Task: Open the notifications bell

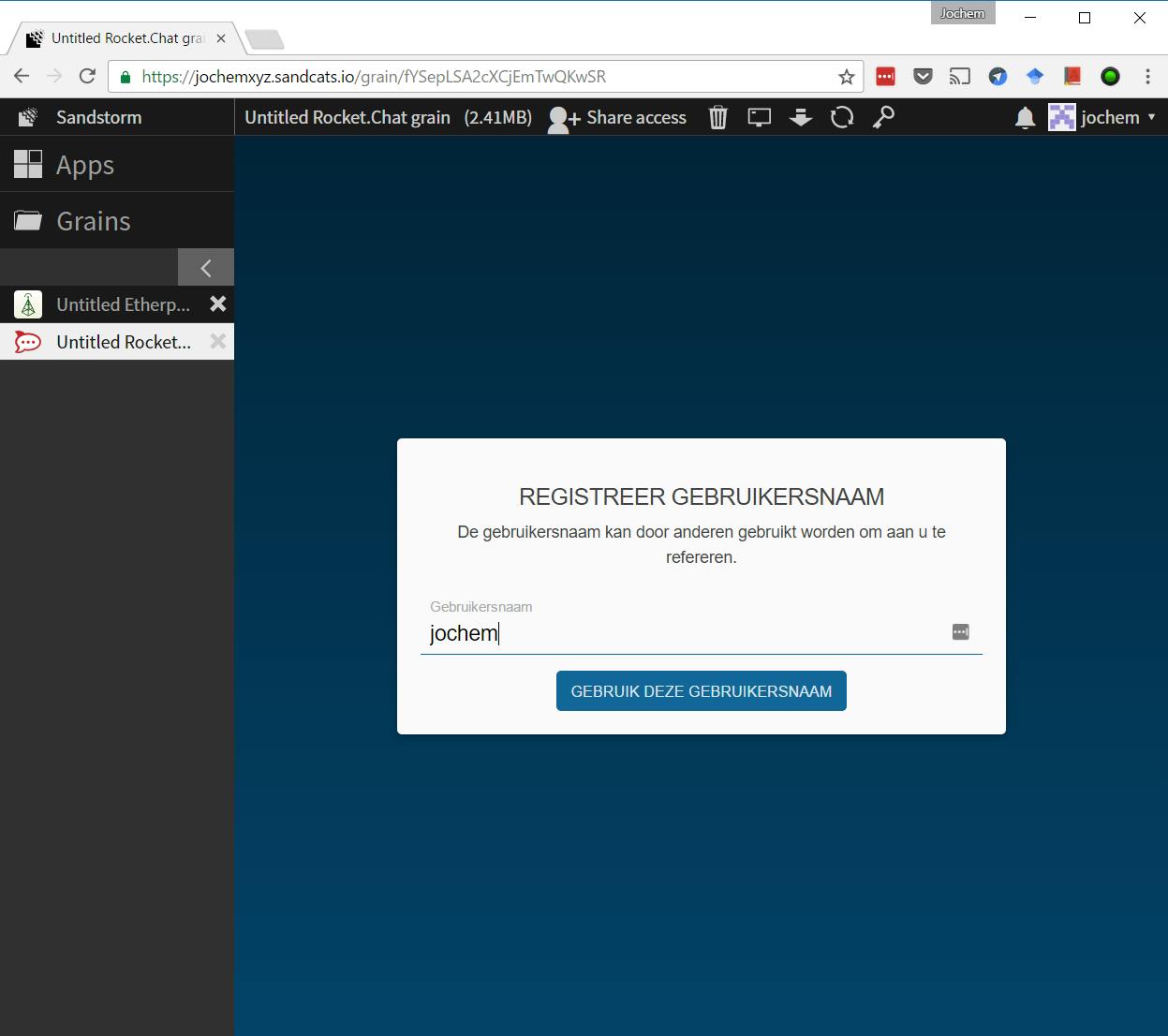Action: pyautogui.click(x=1026, y=117)
